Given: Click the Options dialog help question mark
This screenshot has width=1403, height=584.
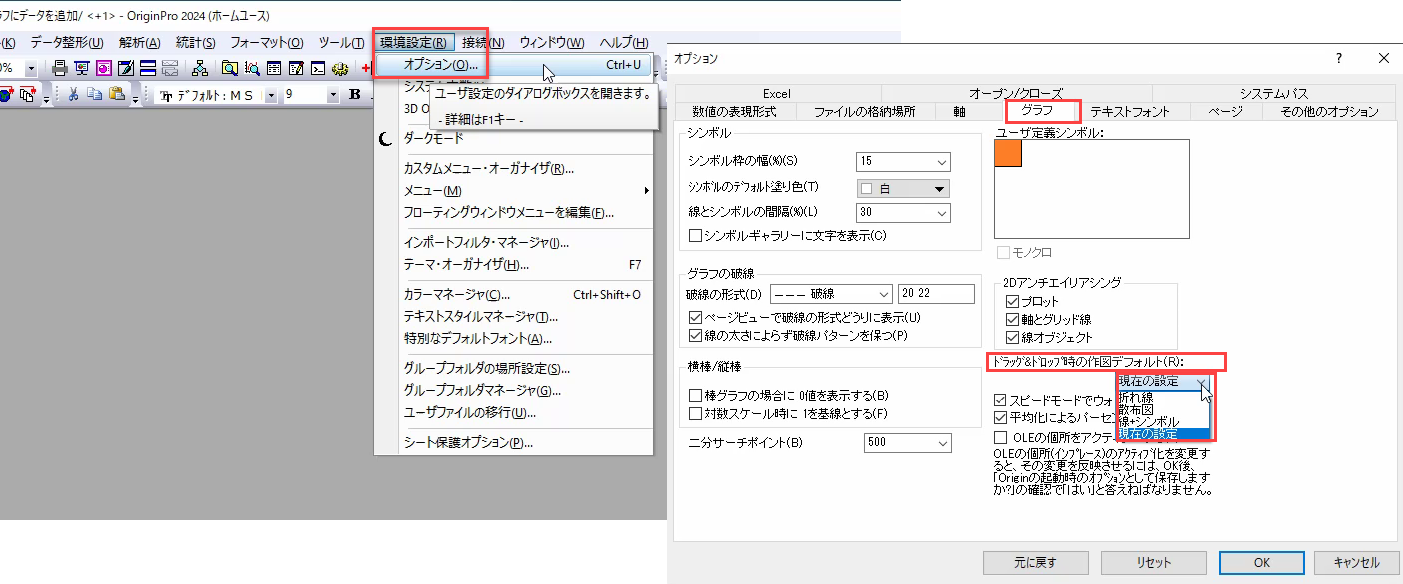Looking at the screenshot, I should coord(1339,58).
